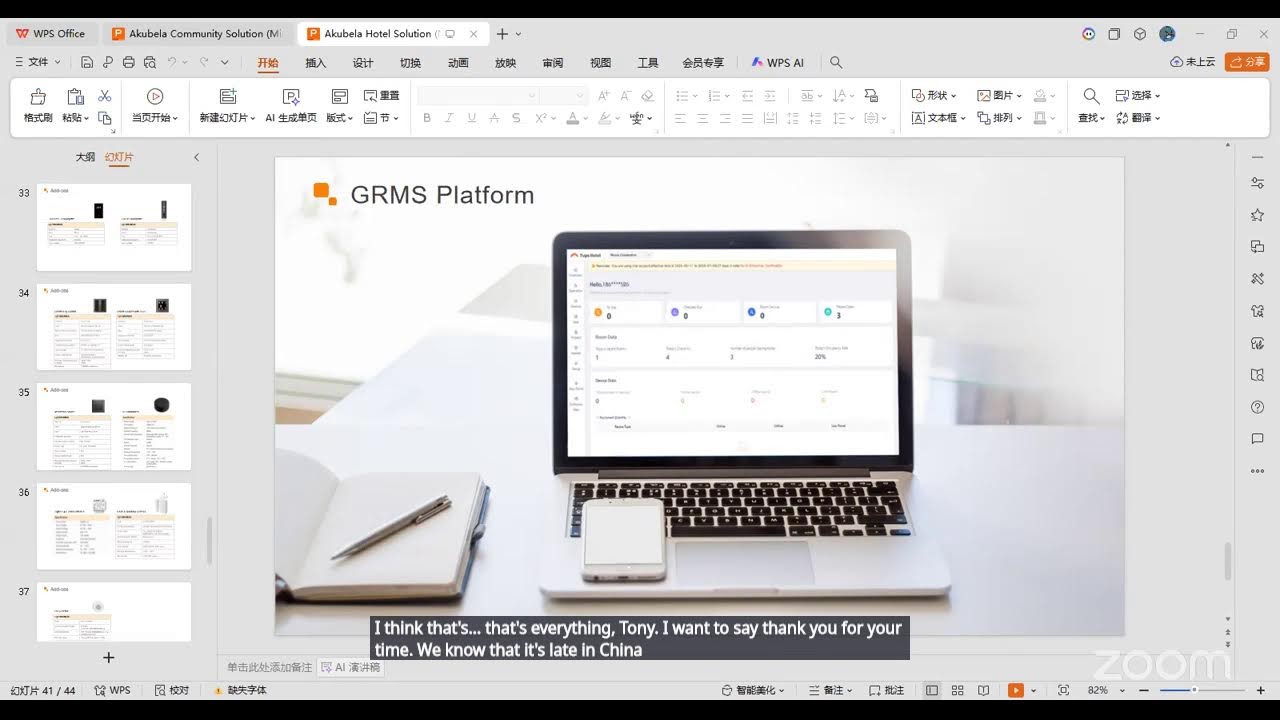1280x720 pixels.
Task: Click the not-uploaded cloud (未上云) button
Action: click(x=1193, y=62)
